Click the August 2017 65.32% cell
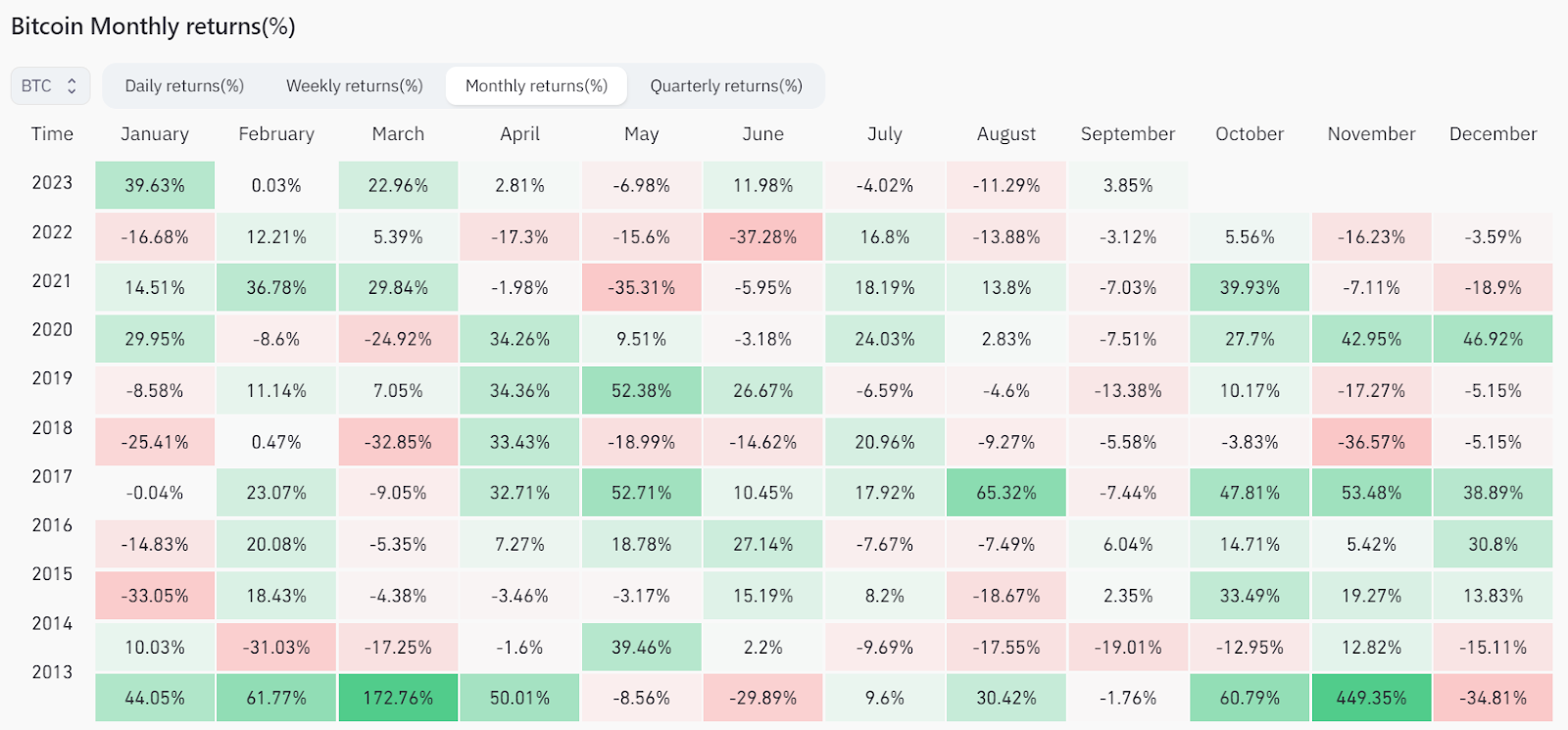Viewport: 1568px width, 730px height. 1006,493
